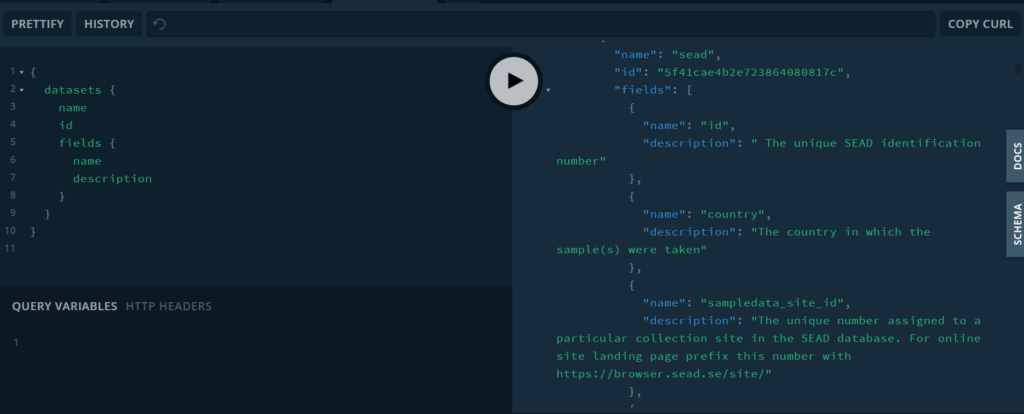Click the "sampledata_site_id" value in results
This screenshot has height=414, width=1024.
click(x=773, y=303)
